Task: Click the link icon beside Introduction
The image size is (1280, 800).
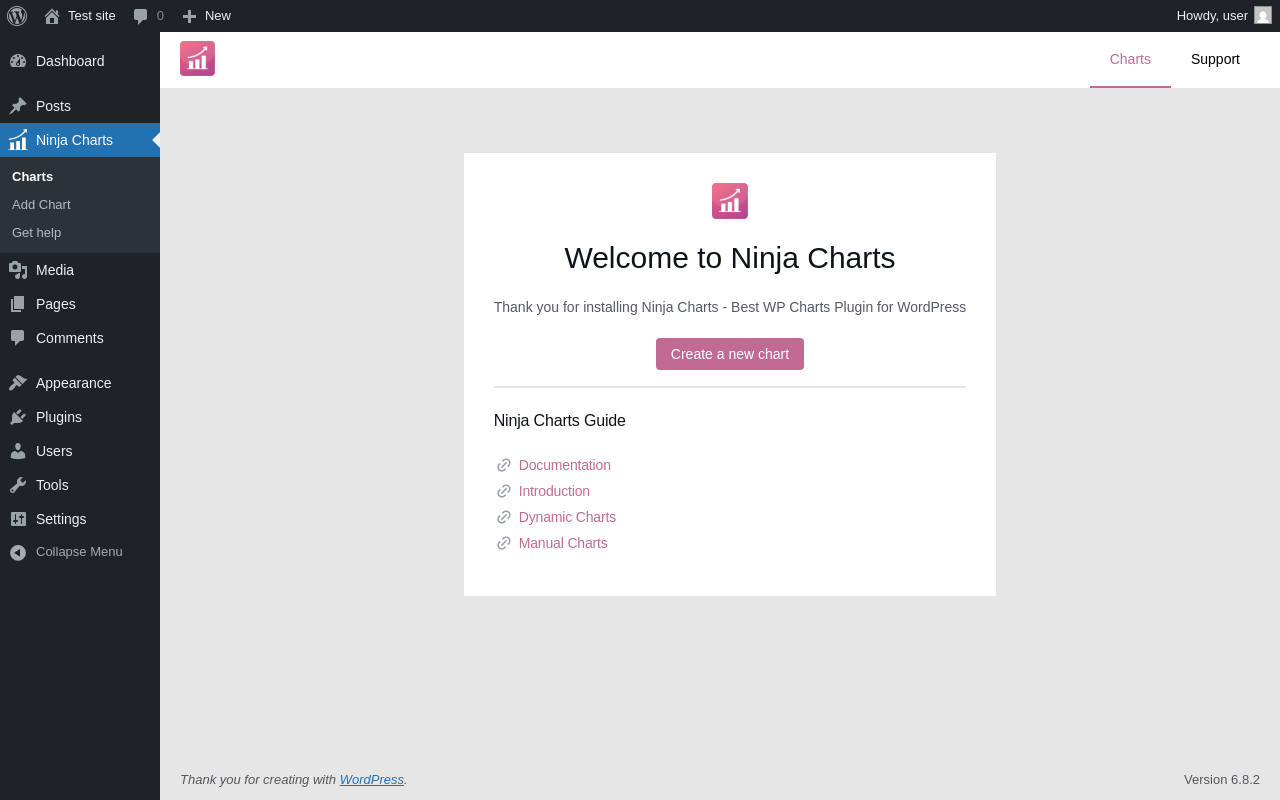Action: pyautogui.click(x=504, y=491)
